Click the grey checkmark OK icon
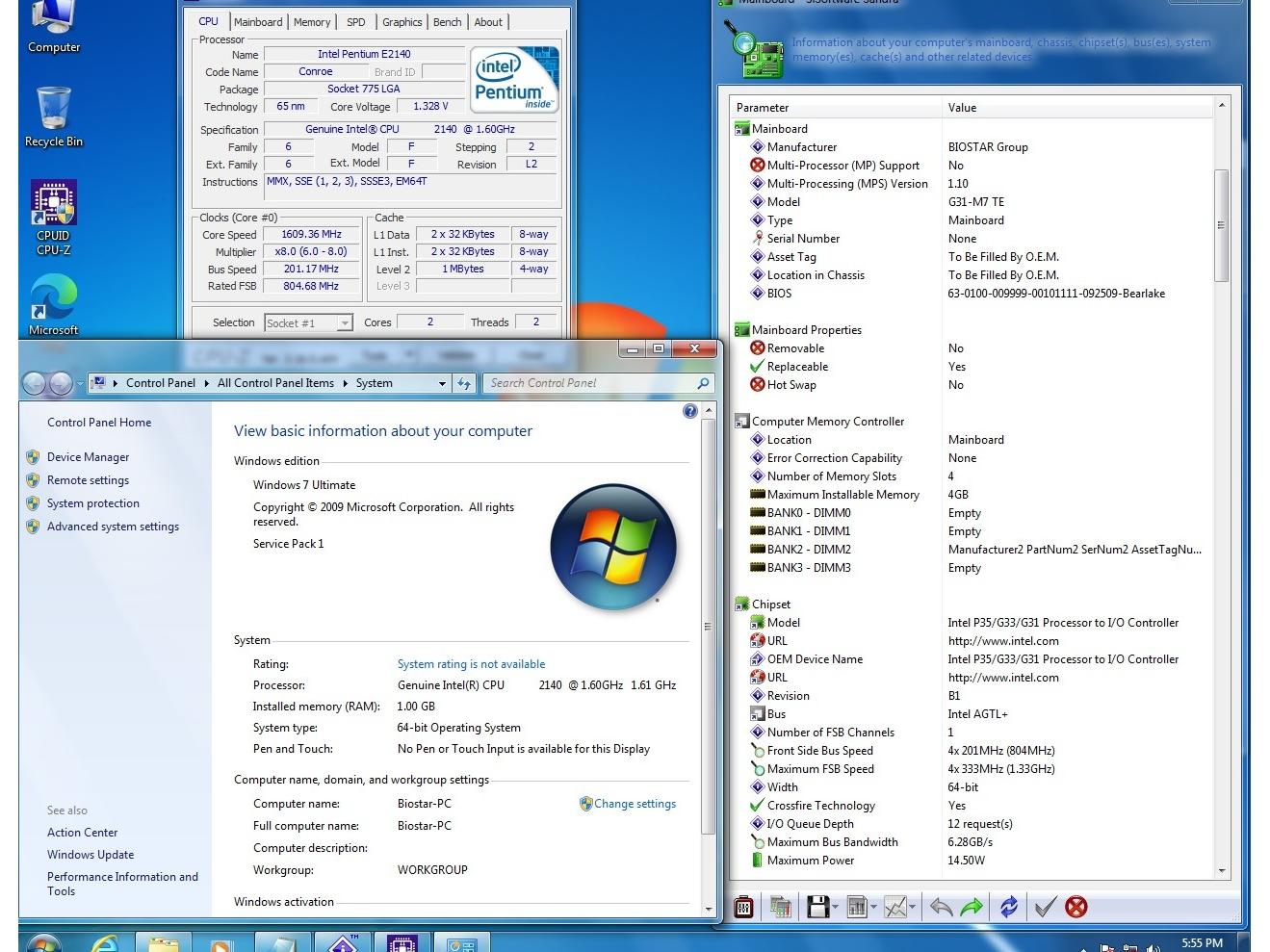1270x952 pixels. tap(1045, 907)
